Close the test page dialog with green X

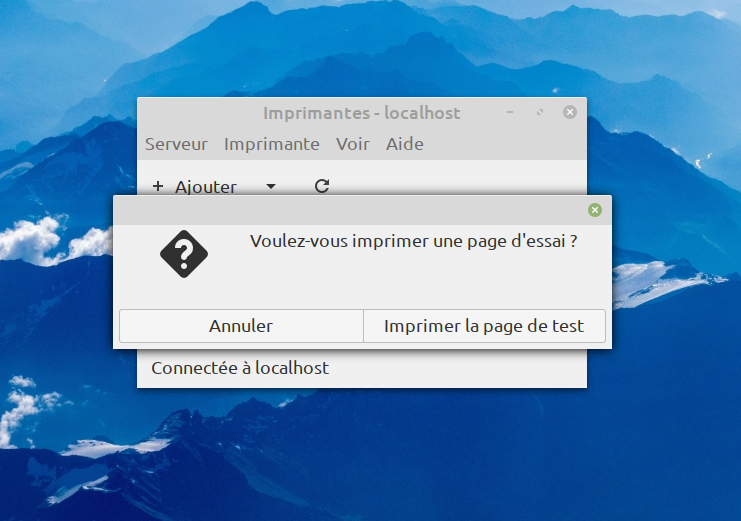coord(595,210)
